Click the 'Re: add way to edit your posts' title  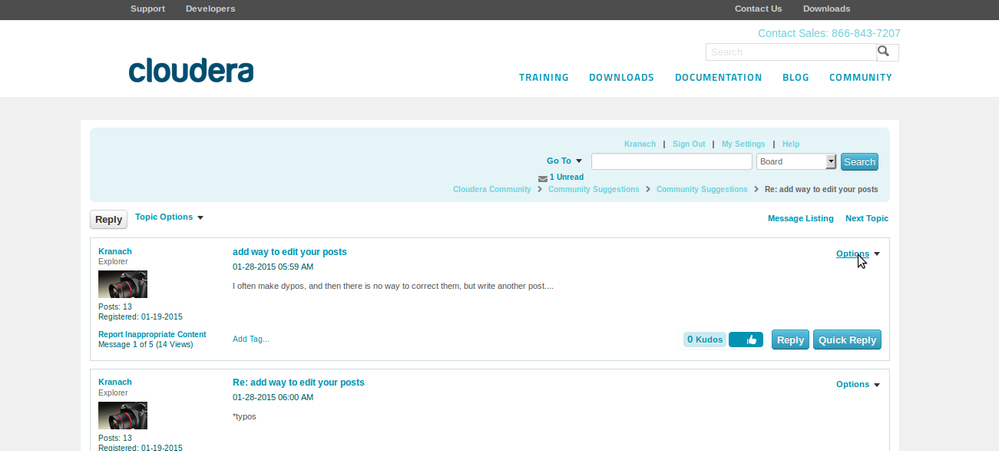click(x=299, y=382)
